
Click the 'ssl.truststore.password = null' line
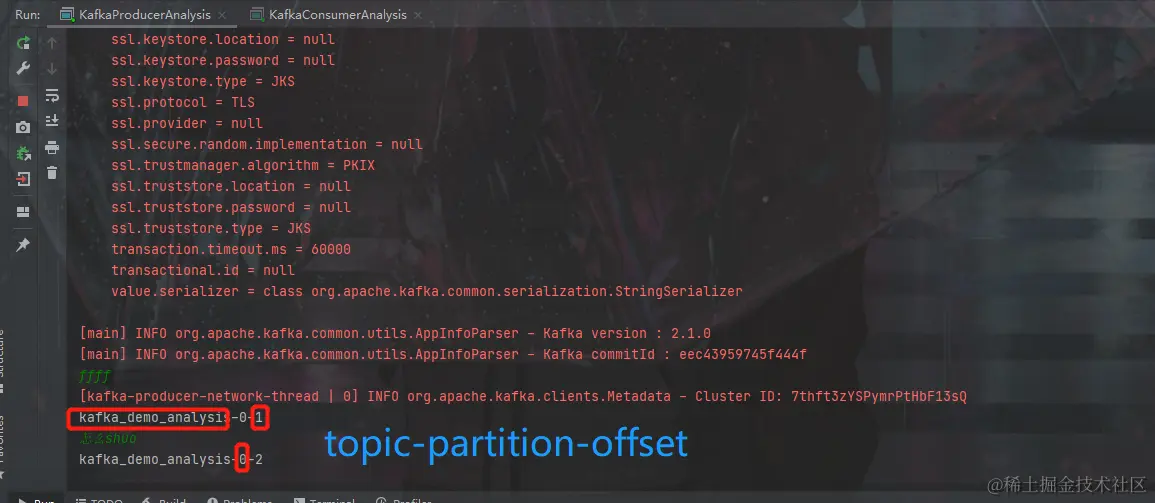click(231, 208)
